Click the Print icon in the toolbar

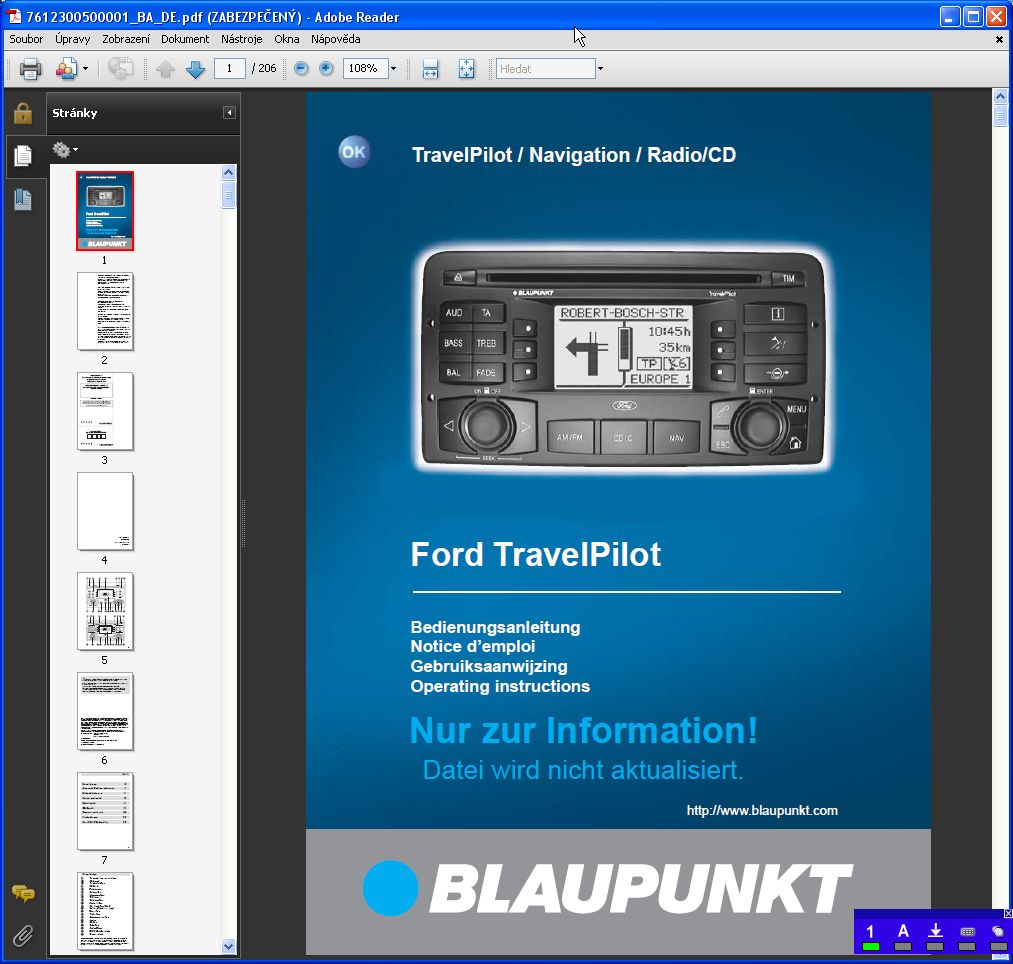tap(30, 69)
